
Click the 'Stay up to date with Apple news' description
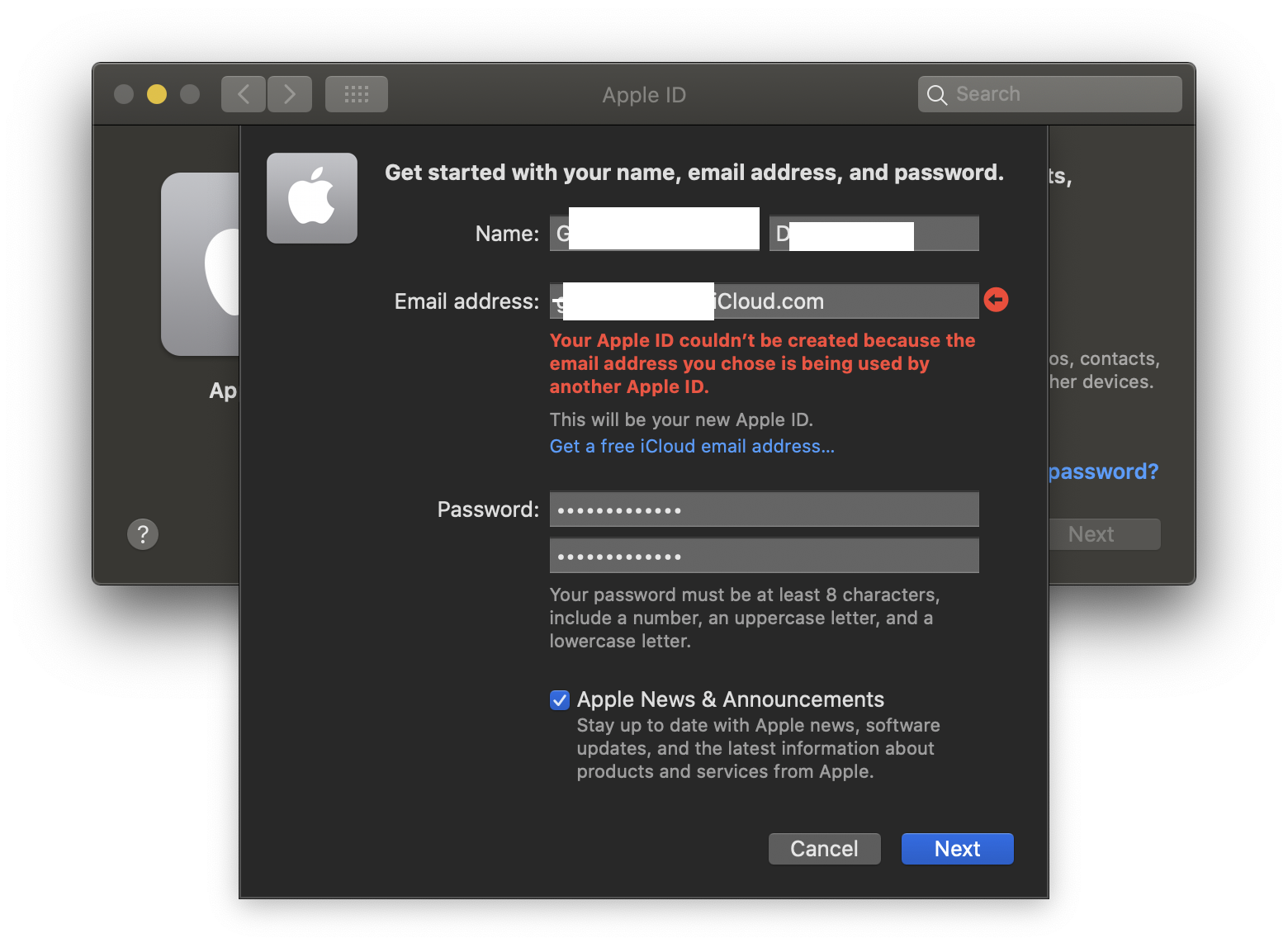(x=759, y=748)
